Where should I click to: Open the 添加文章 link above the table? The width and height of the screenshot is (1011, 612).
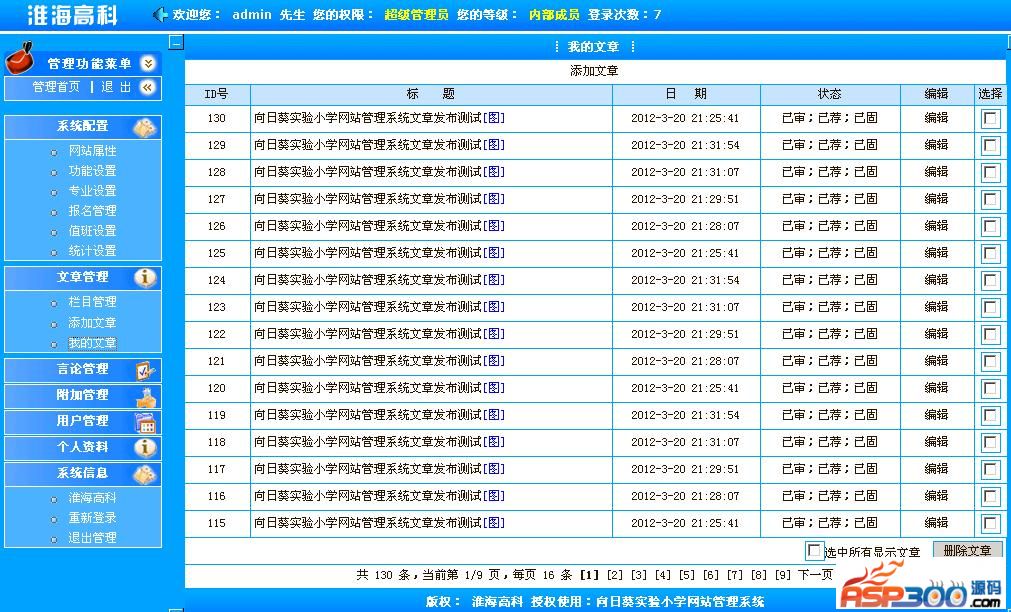click(x=594, y=70)
